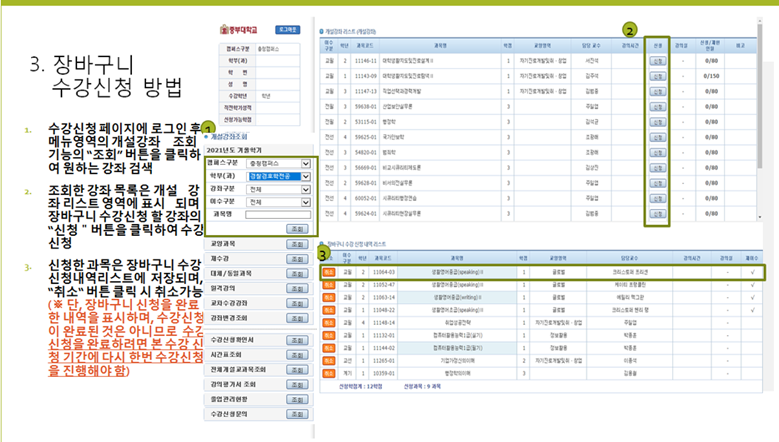779x442 pixels.
Task: Click the 졸업관리현황 menu item
Action: 230,397
